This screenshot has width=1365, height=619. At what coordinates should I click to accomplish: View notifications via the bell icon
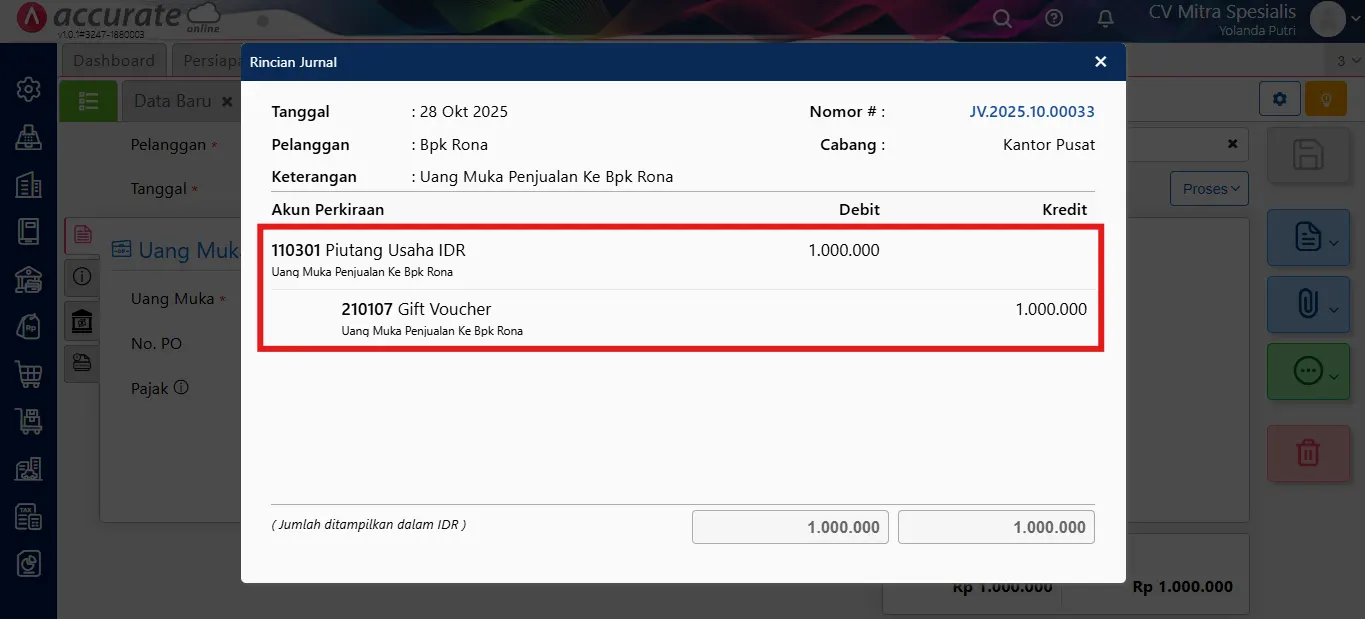[1105, 18]
